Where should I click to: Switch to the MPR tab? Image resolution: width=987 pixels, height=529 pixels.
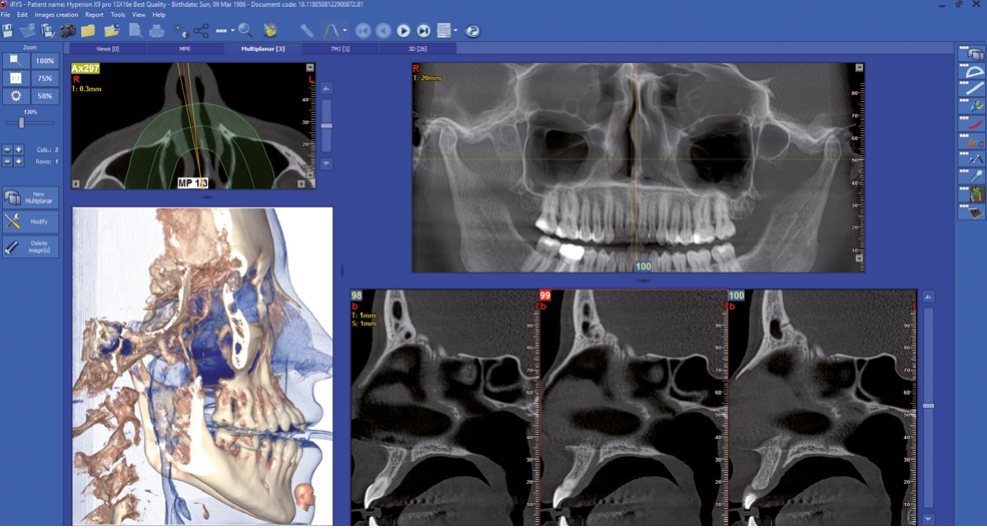(185, 48)
